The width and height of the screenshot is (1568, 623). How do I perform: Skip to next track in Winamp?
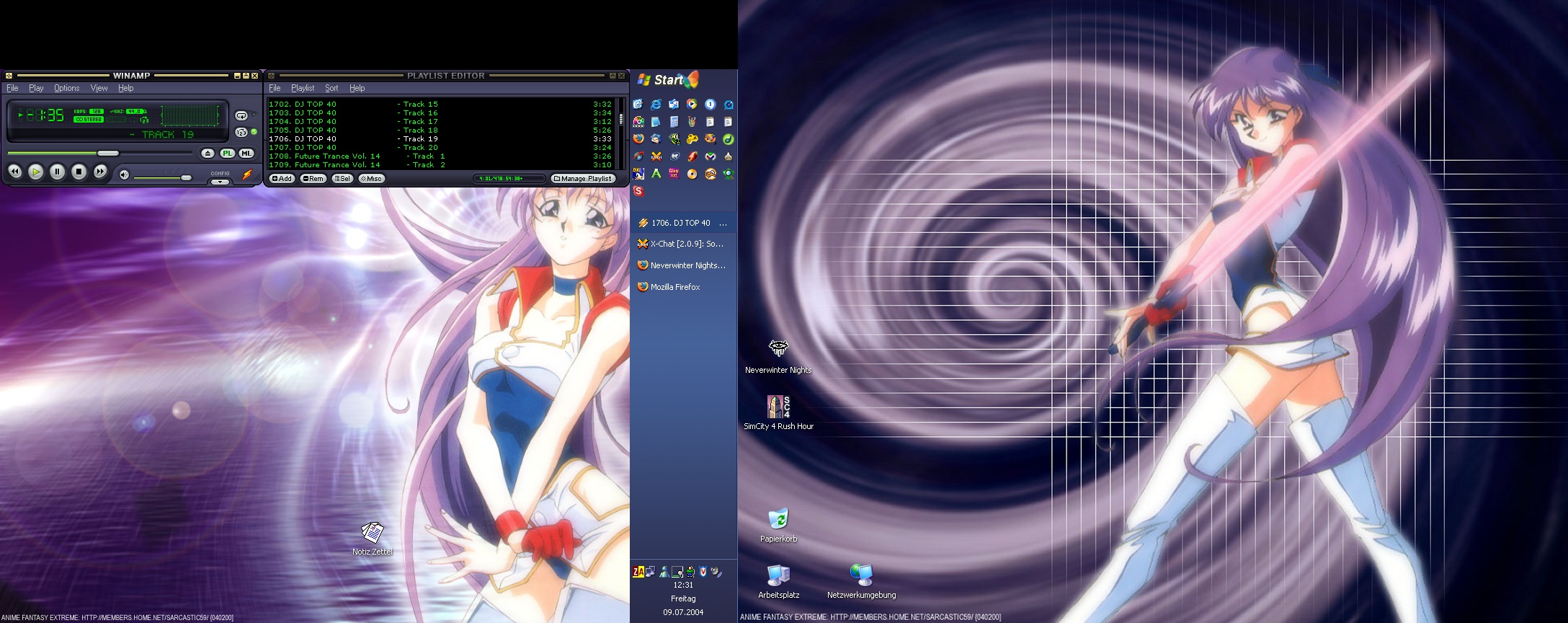point(100,172)
